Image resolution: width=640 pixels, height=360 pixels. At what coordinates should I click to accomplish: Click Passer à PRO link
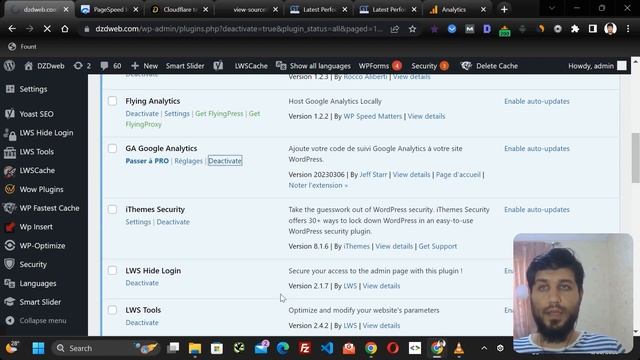point(147,161)
